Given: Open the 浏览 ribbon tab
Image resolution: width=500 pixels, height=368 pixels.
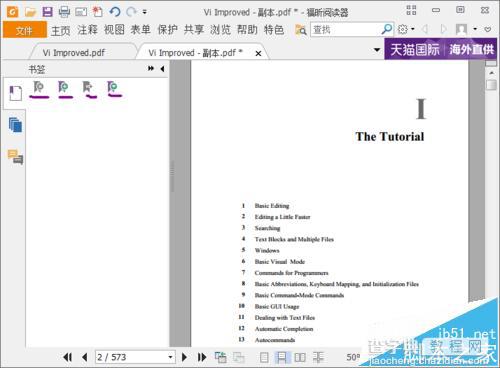Looking at the screenshot, I should coord(220,30).
